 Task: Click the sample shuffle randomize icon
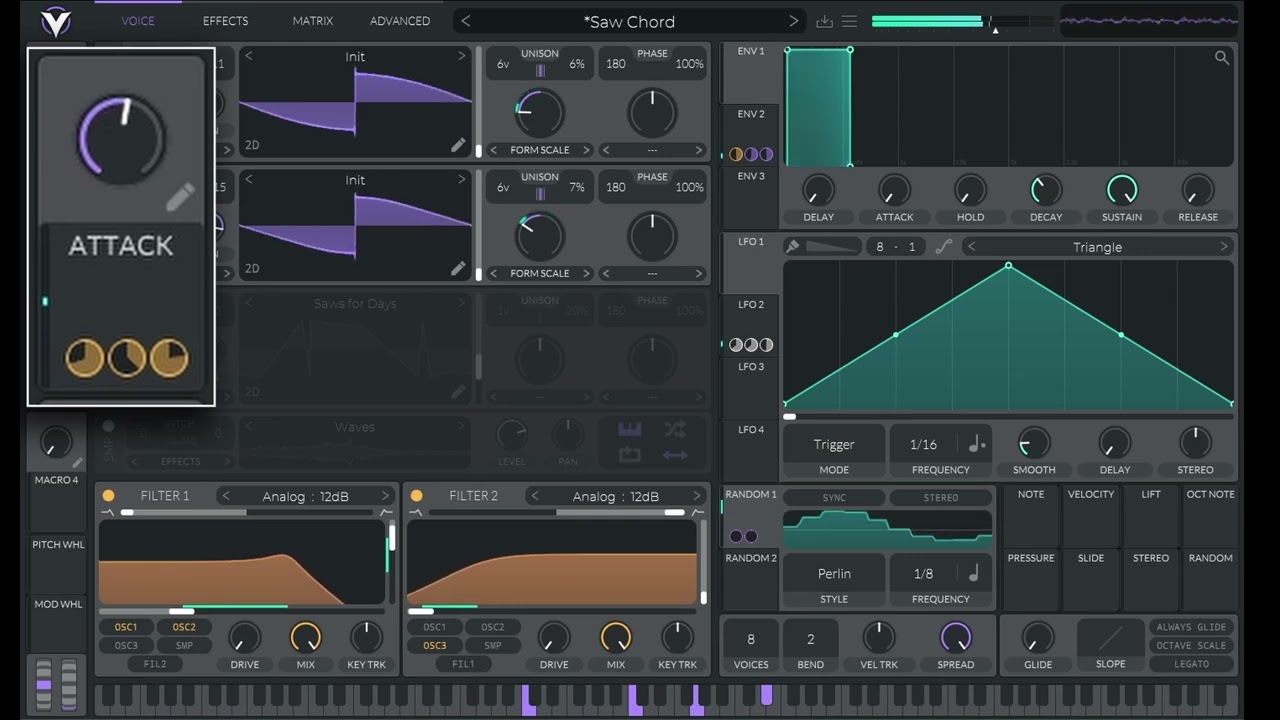pyautogui.click(x=675, y=430)
